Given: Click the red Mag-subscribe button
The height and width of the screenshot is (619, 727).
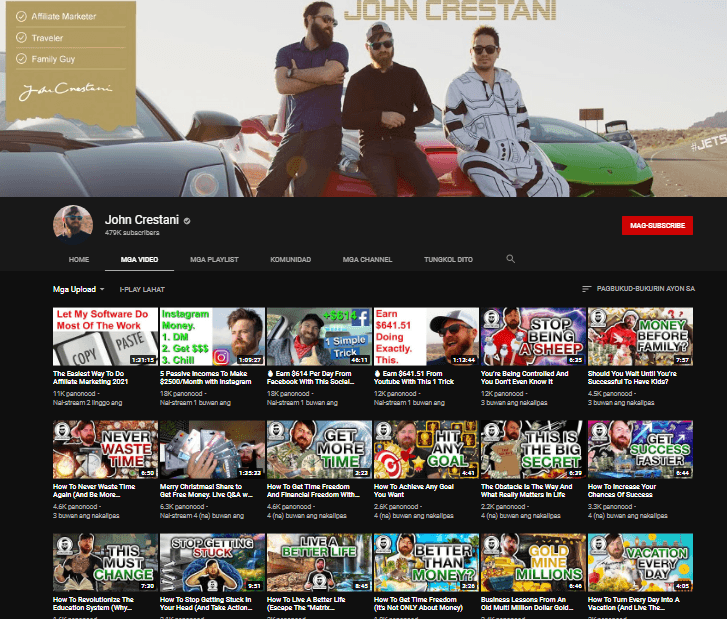Looking at the screenshot, I should (x=657, y=225).
